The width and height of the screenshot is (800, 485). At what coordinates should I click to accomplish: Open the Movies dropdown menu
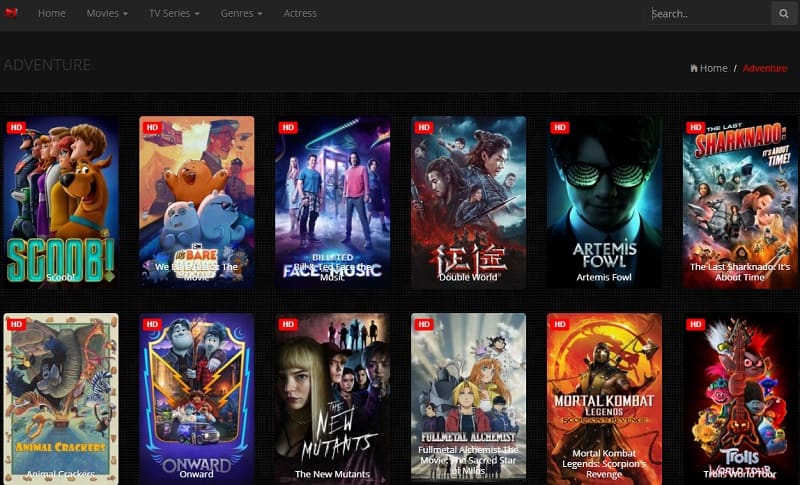click(x=107, y=13)
